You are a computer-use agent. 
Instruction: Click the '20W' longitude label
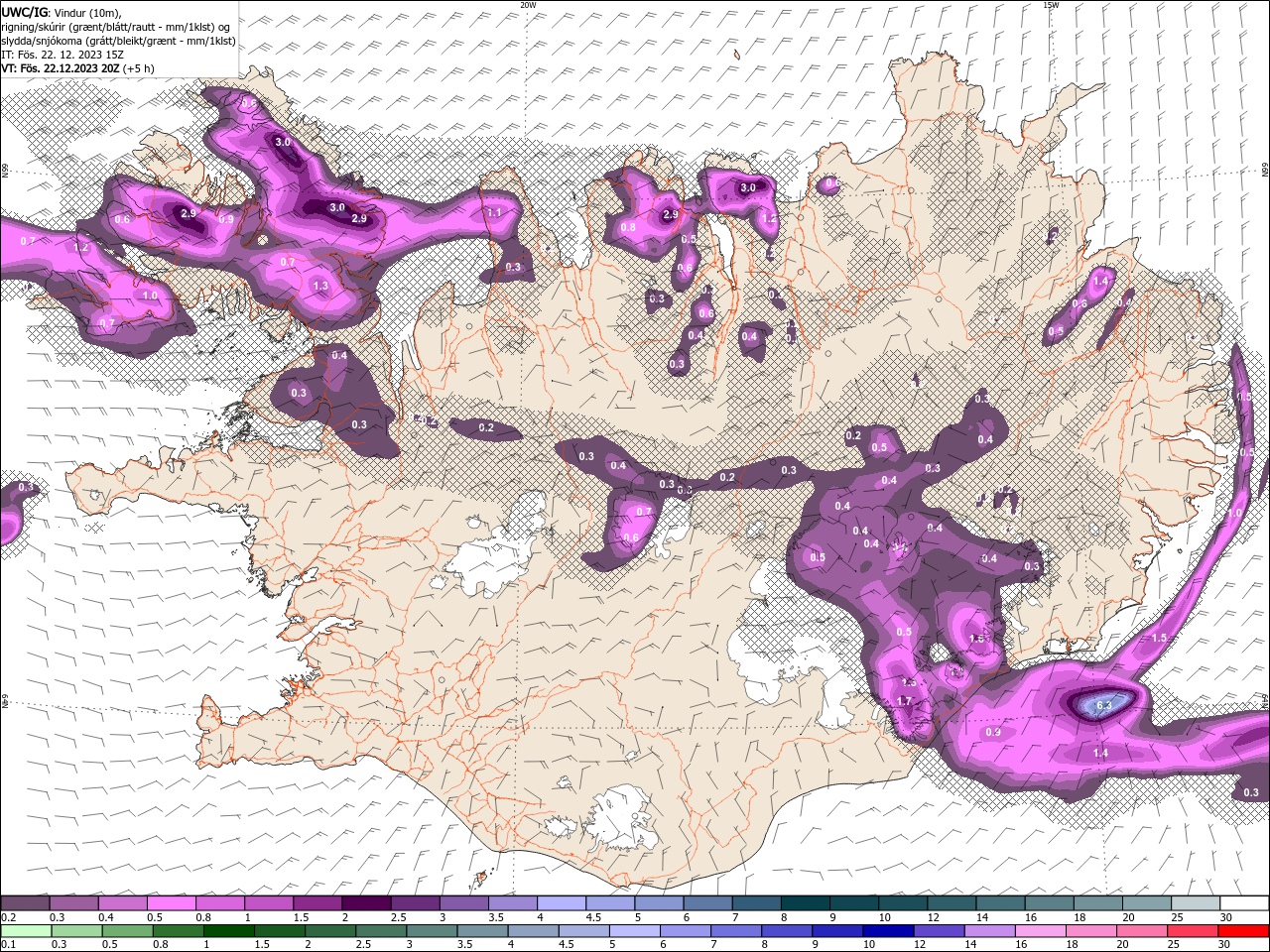click(x=529, y=5)
